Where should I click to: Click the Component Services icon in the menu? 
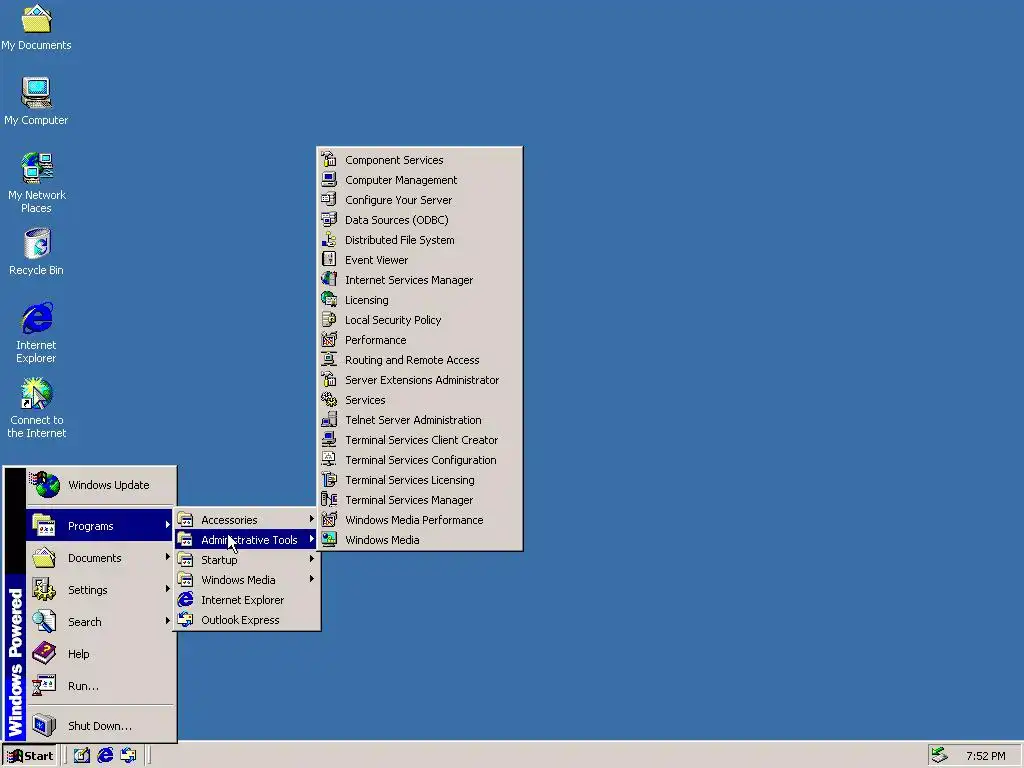[329, 159]
